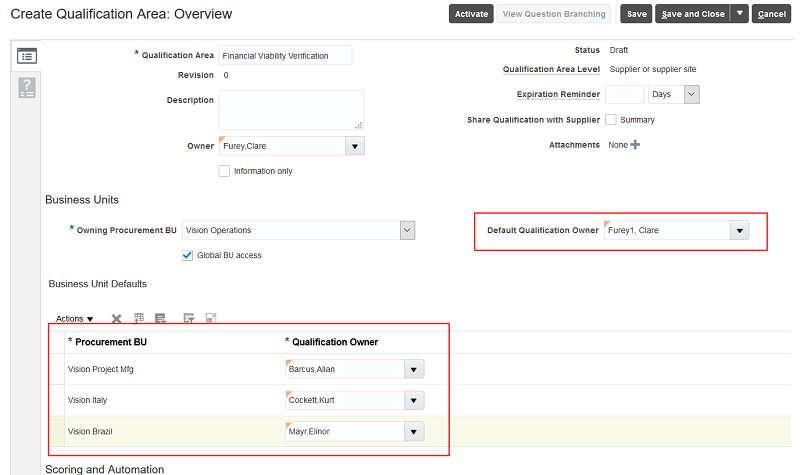Open the Overview side tab icon
The height and width of the screenshot is (475, 800).
tap(27, 56)
